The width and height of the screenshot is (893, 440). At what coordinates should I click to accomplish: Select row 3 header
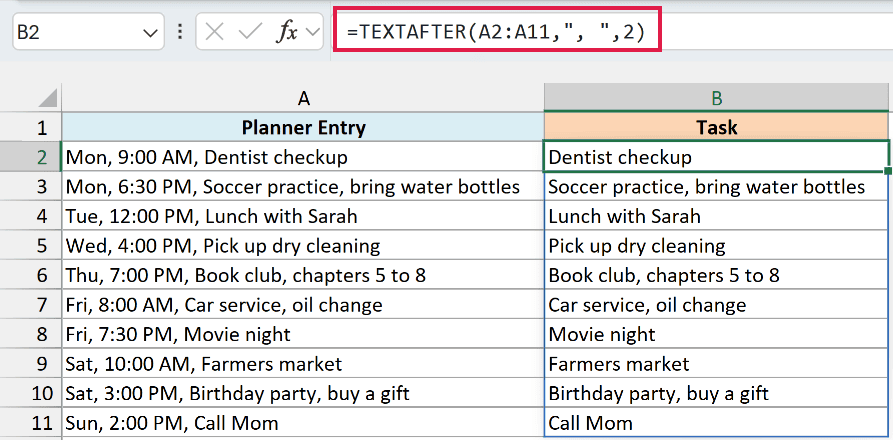pos(31,186)
